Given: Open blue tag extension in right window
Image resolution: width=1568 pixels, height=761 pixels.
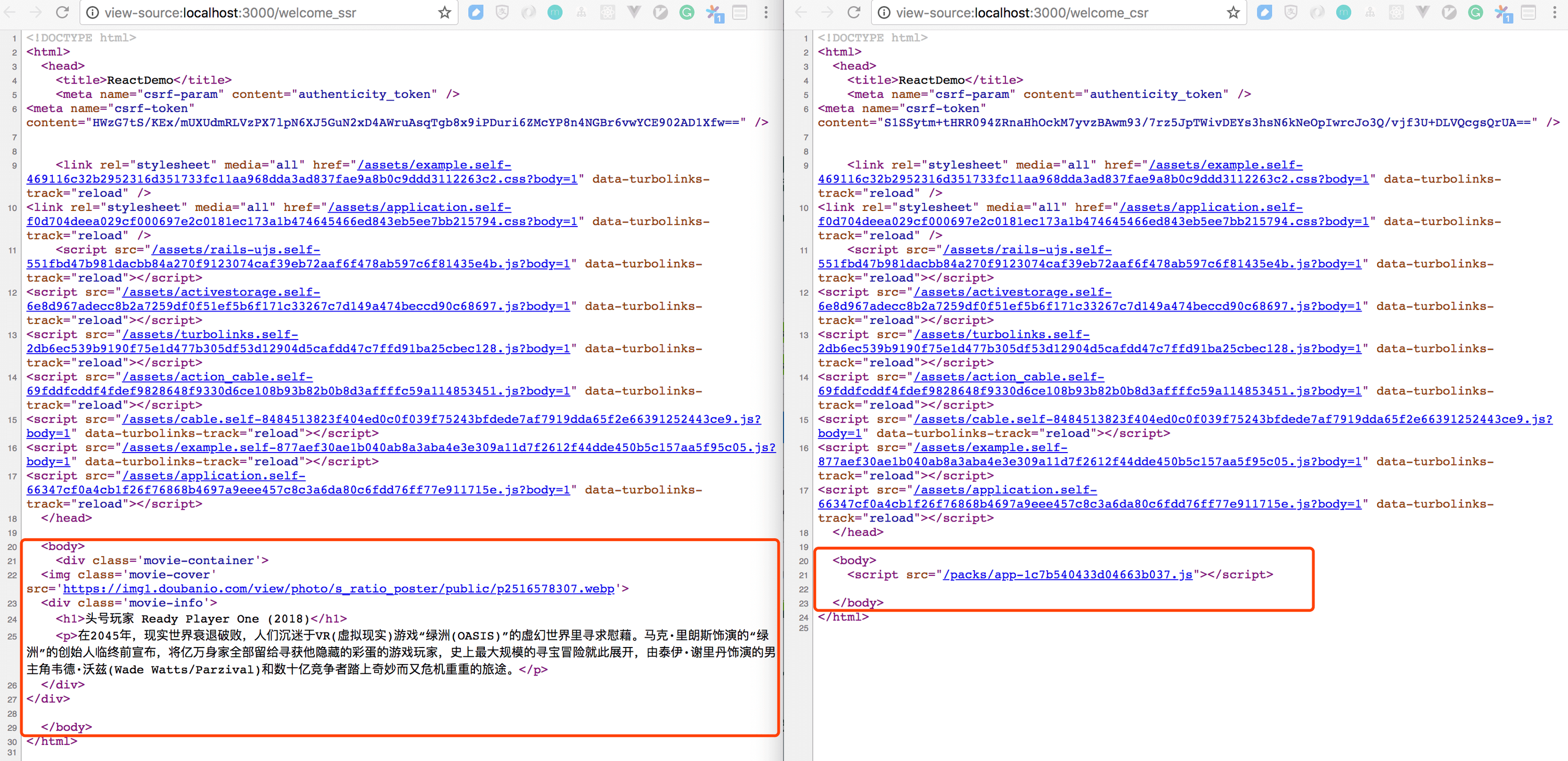Looking at the screenshot, I should pyautogui.click(x=1264, y=12).
